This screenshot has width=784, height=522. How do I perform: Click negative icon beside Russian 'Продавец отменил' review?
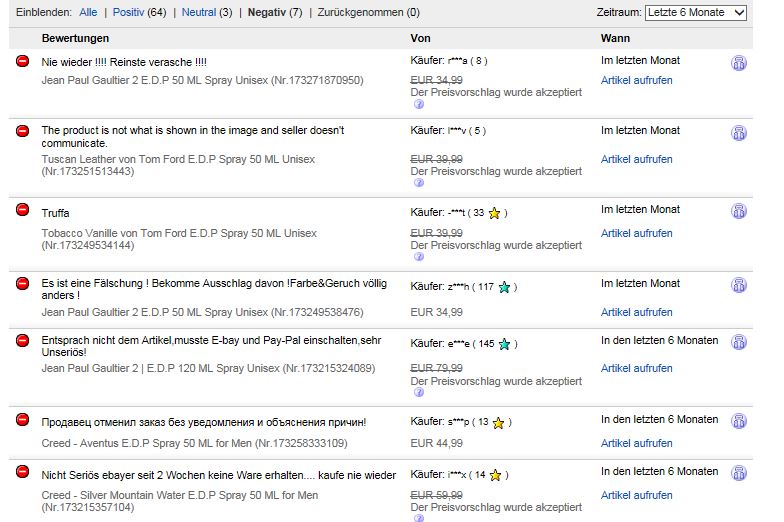(22, 420)
